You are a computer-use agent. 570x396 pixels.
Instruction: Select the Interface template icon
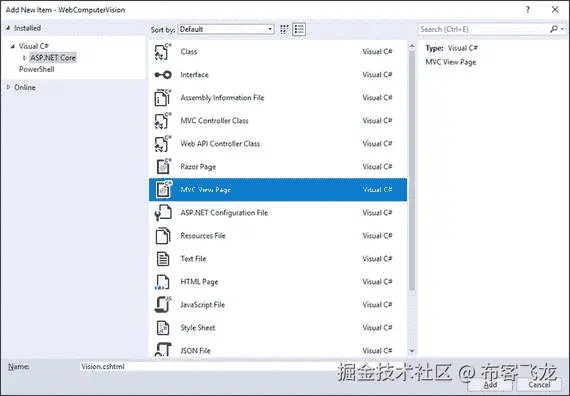pos(163,75)
